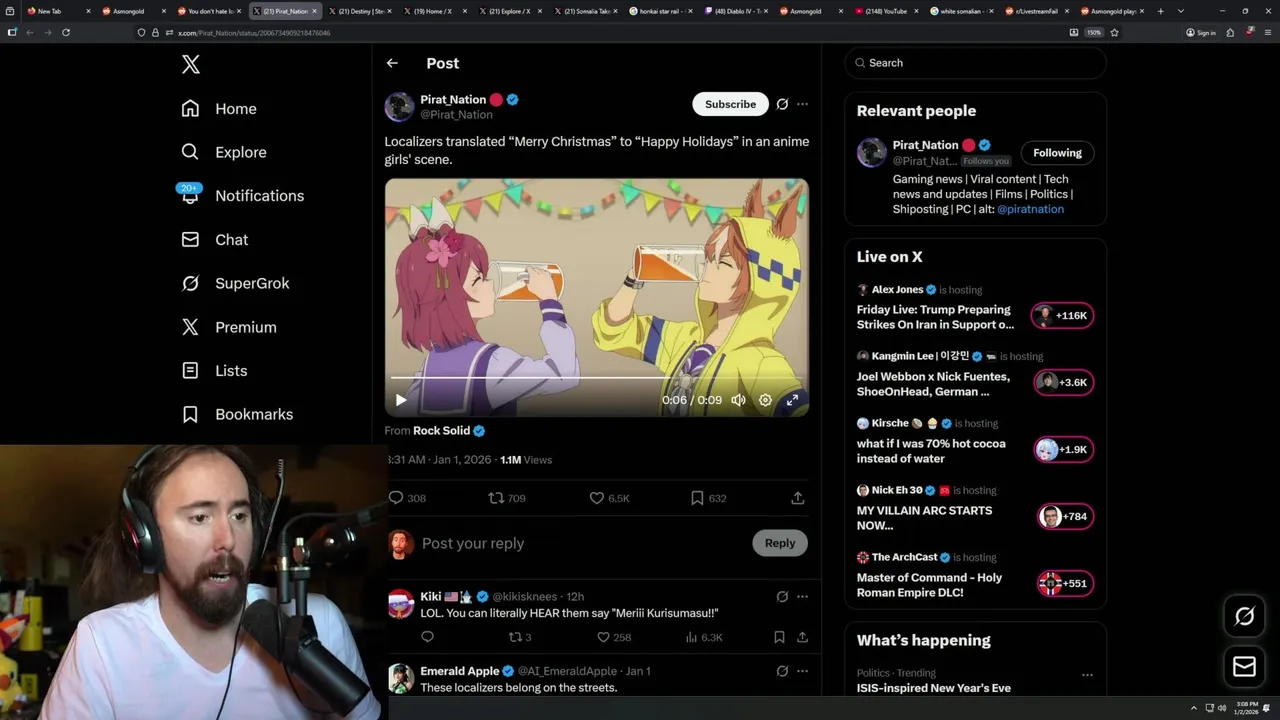Open Notifications in the sidebar
This screenshot has height=720, width=1280.
pyautogui.click(x=242, y=196)
